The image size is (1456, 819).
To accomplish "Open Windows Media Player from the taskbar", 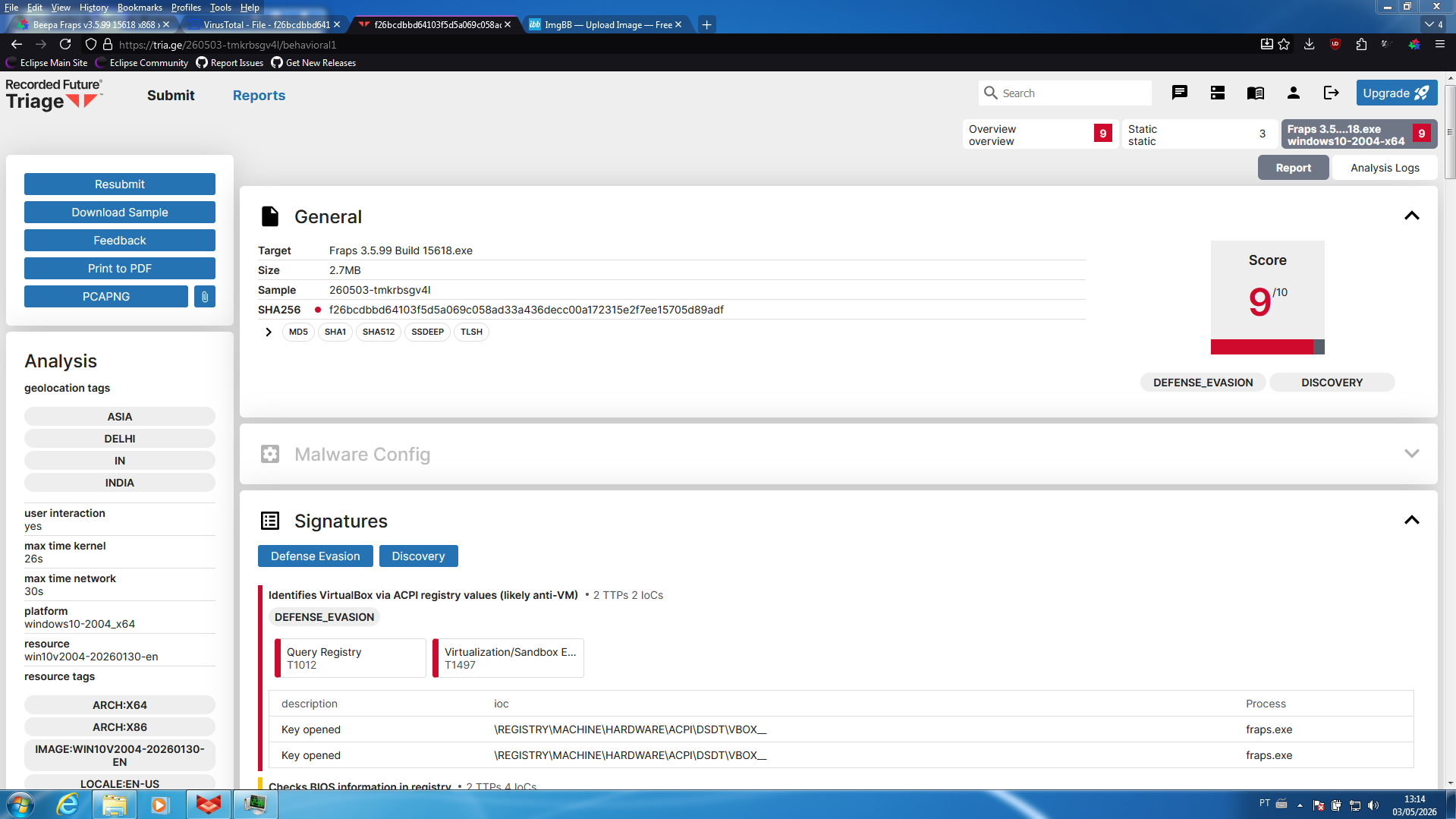I will pos(159,805).
